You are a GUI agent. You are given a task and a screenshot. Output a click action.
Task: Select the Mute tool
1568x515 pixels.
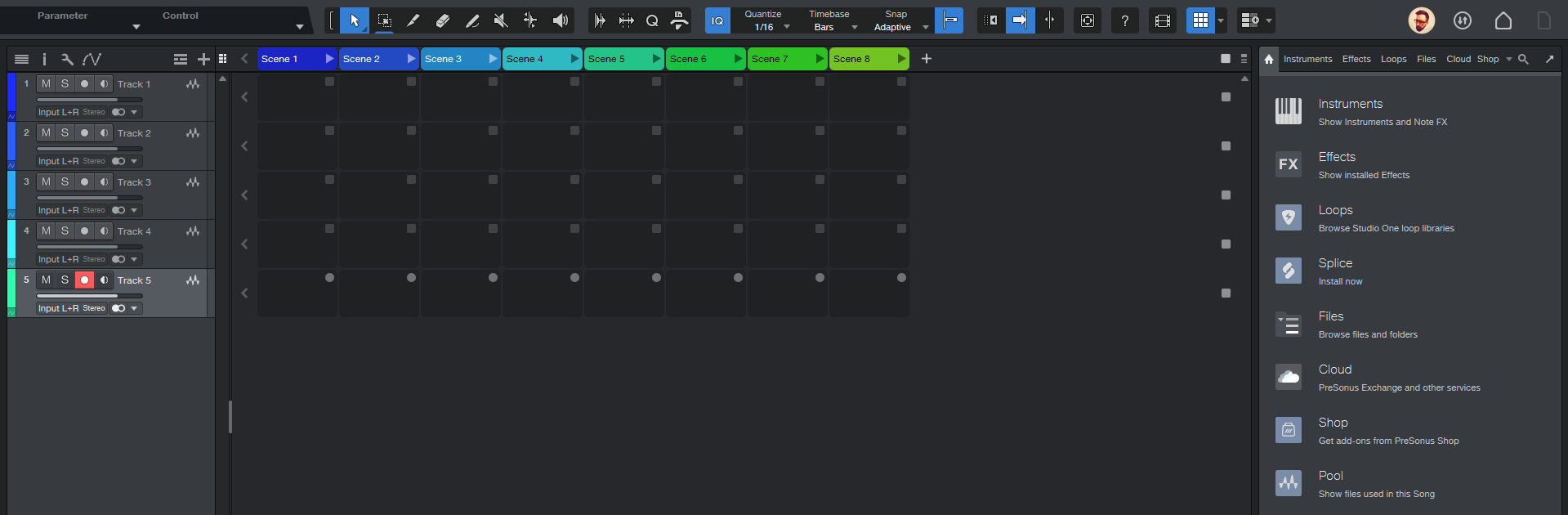[x=501, y=20]
